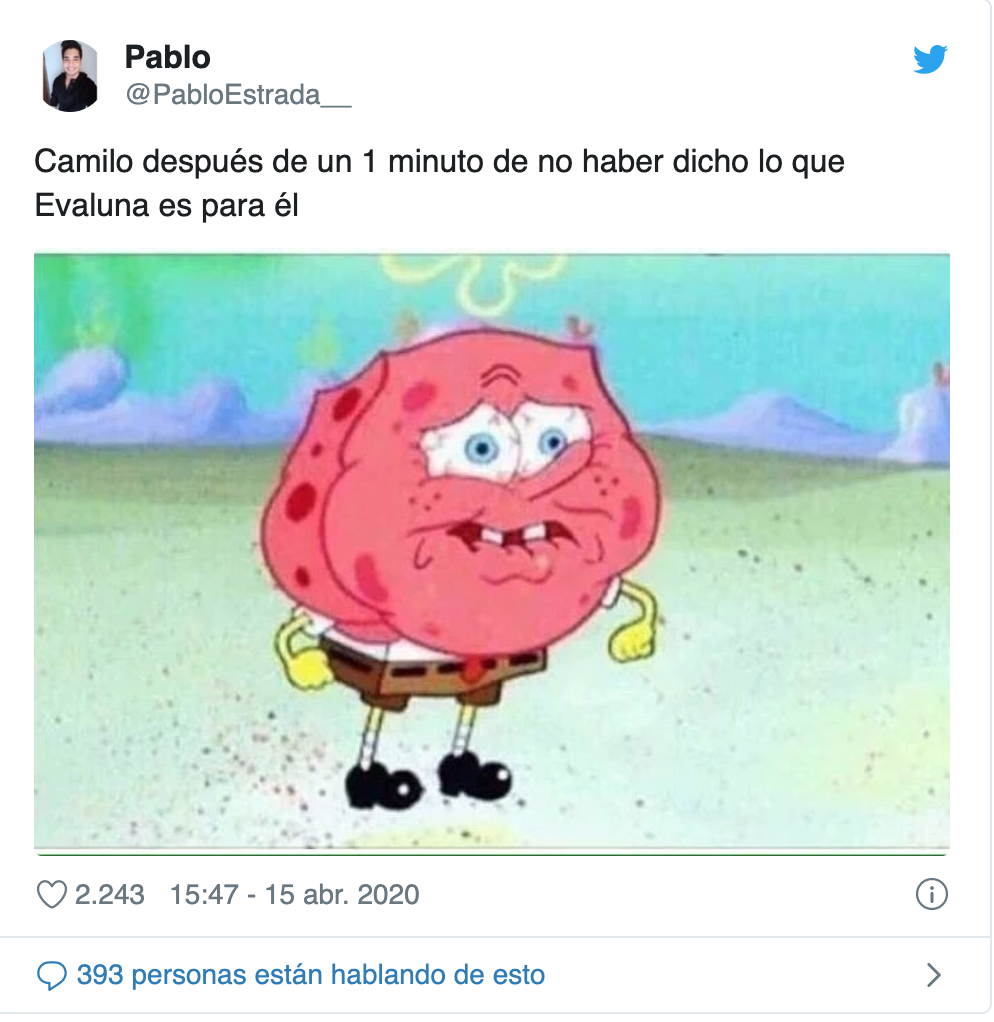Open the 15:47 time link
This screenshot has height=1022, width=994.
tap(204, 894)
